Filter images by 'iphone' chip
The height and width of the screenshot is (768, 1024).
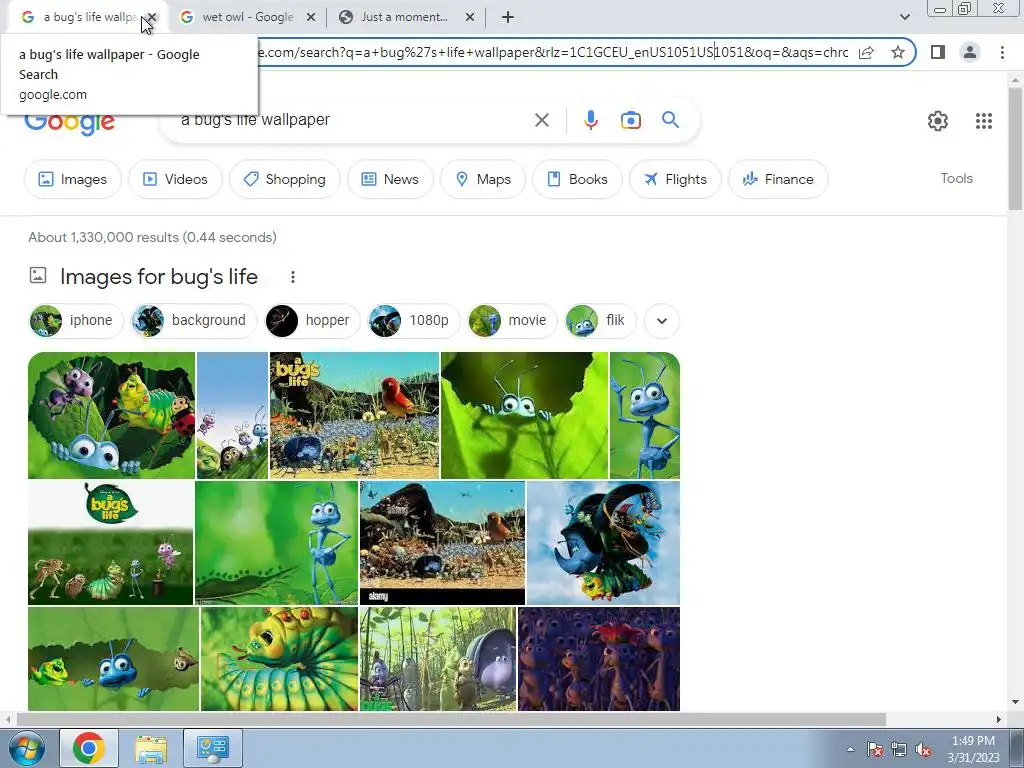[x=76, y=321]
